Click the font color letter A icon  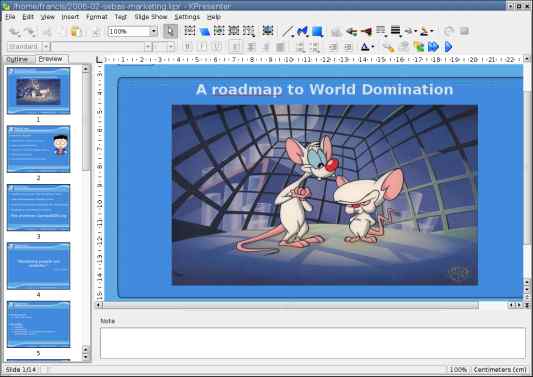point(365,47)
